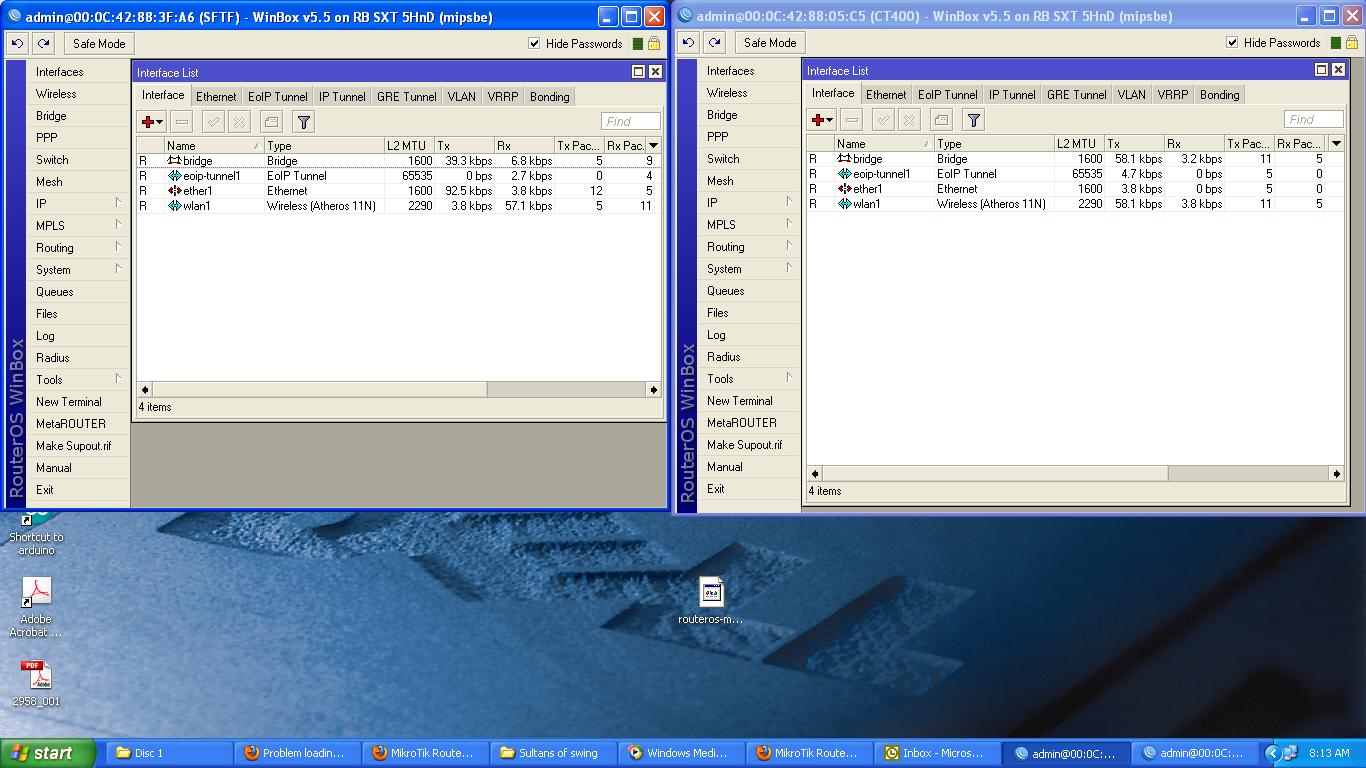The image size is (1366, 768).
Task: Open the column selector dropdown in CT400 Interface List
Action: [x=1336, y=144]
